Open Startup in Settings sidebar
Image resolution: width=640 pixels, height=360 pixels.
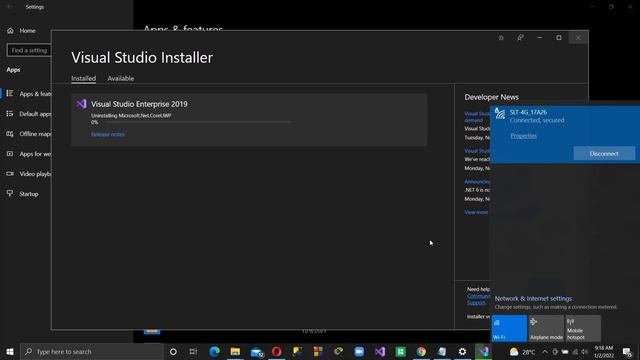point(24,194)
